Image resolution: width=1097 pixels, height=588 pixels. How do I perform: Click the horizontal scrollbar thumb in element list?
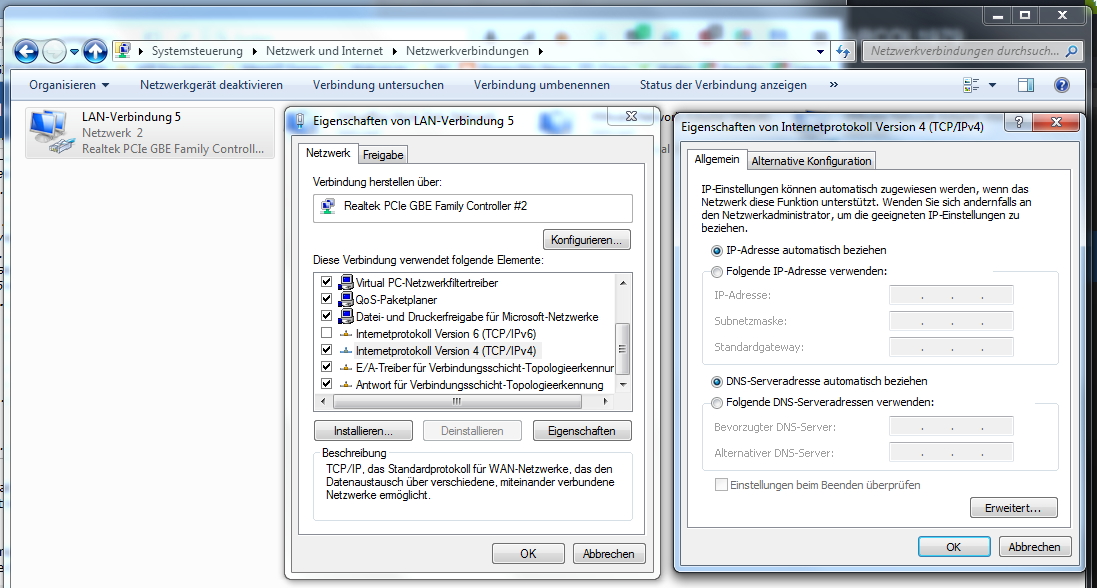[x=457, y=402]
